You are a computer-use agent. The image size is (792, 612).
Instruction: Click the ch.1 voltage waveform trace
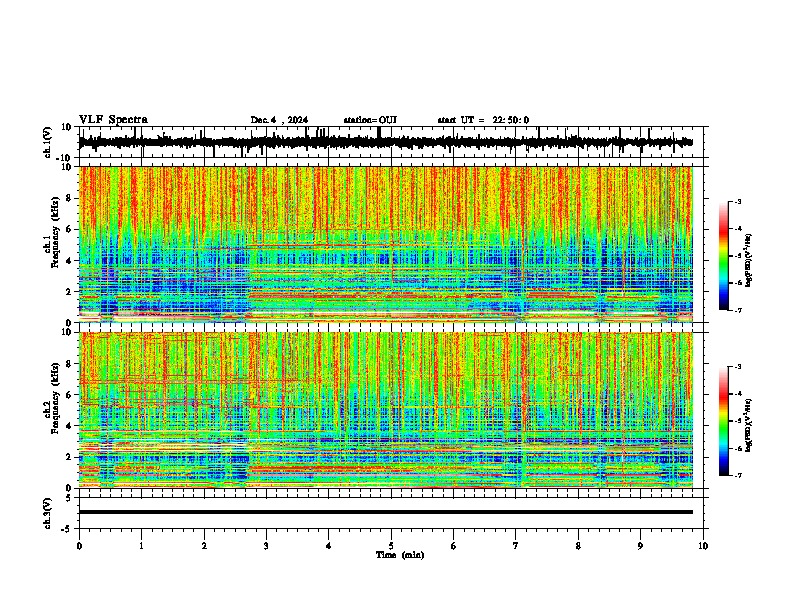tap(385, 142)
